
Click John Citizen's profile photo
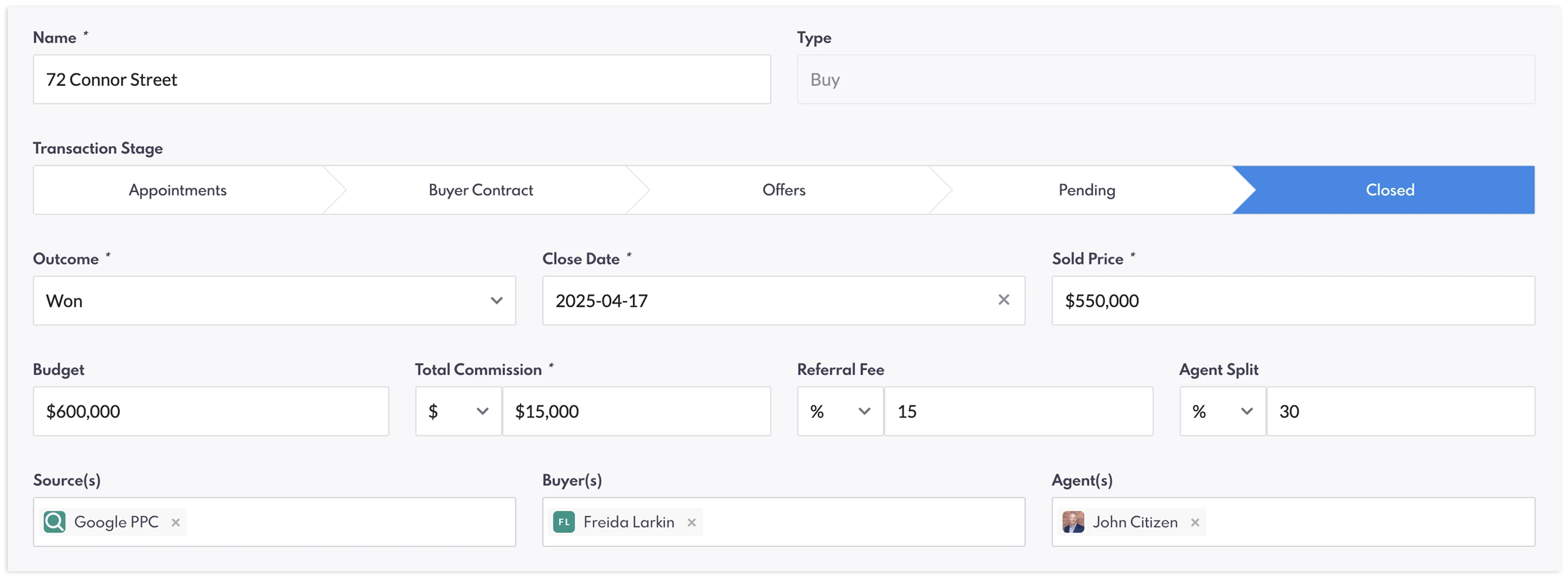pos(1073,522)
